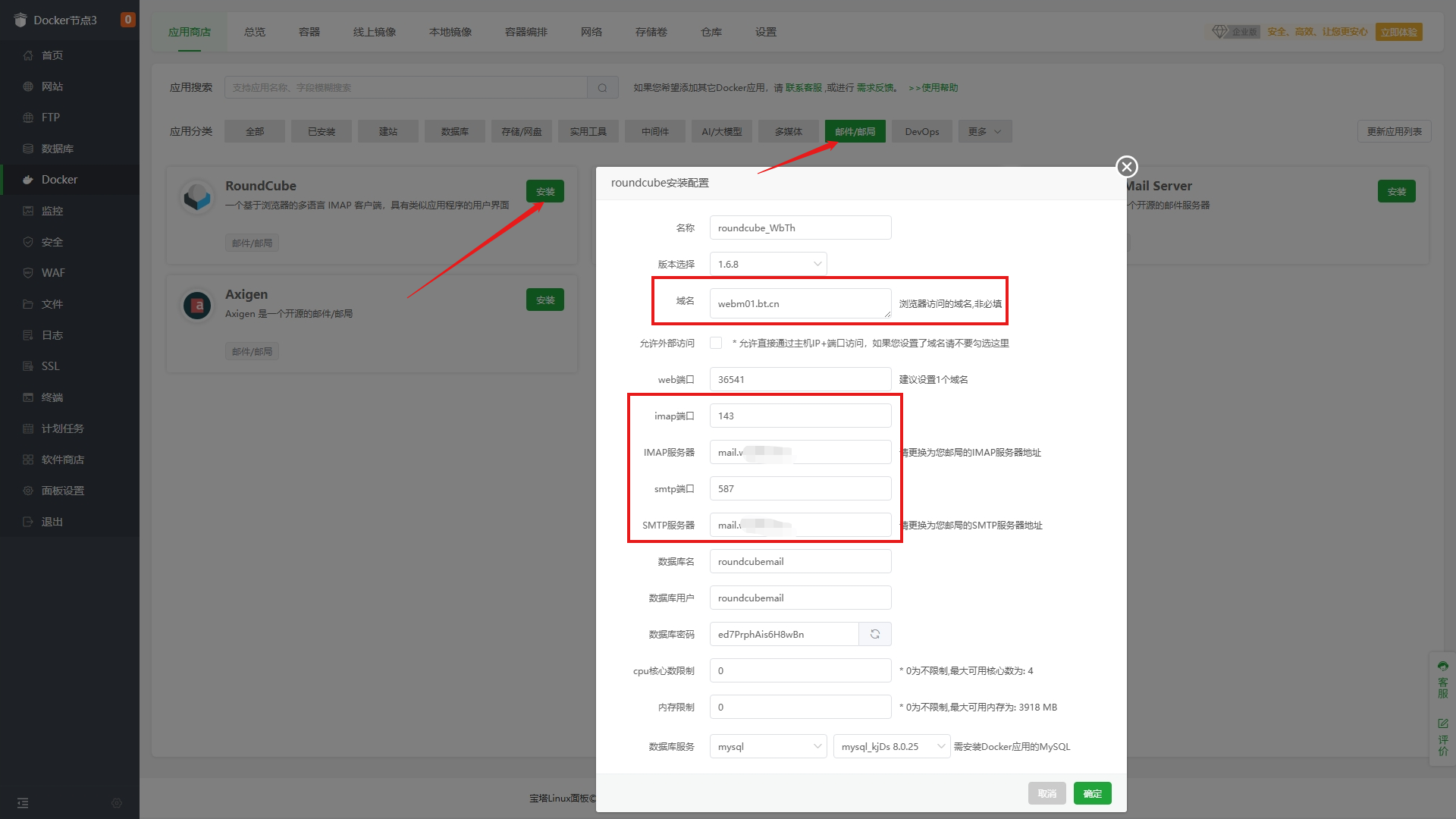Open the 版本选择 1.6.8 dropdown

[768, 264]
